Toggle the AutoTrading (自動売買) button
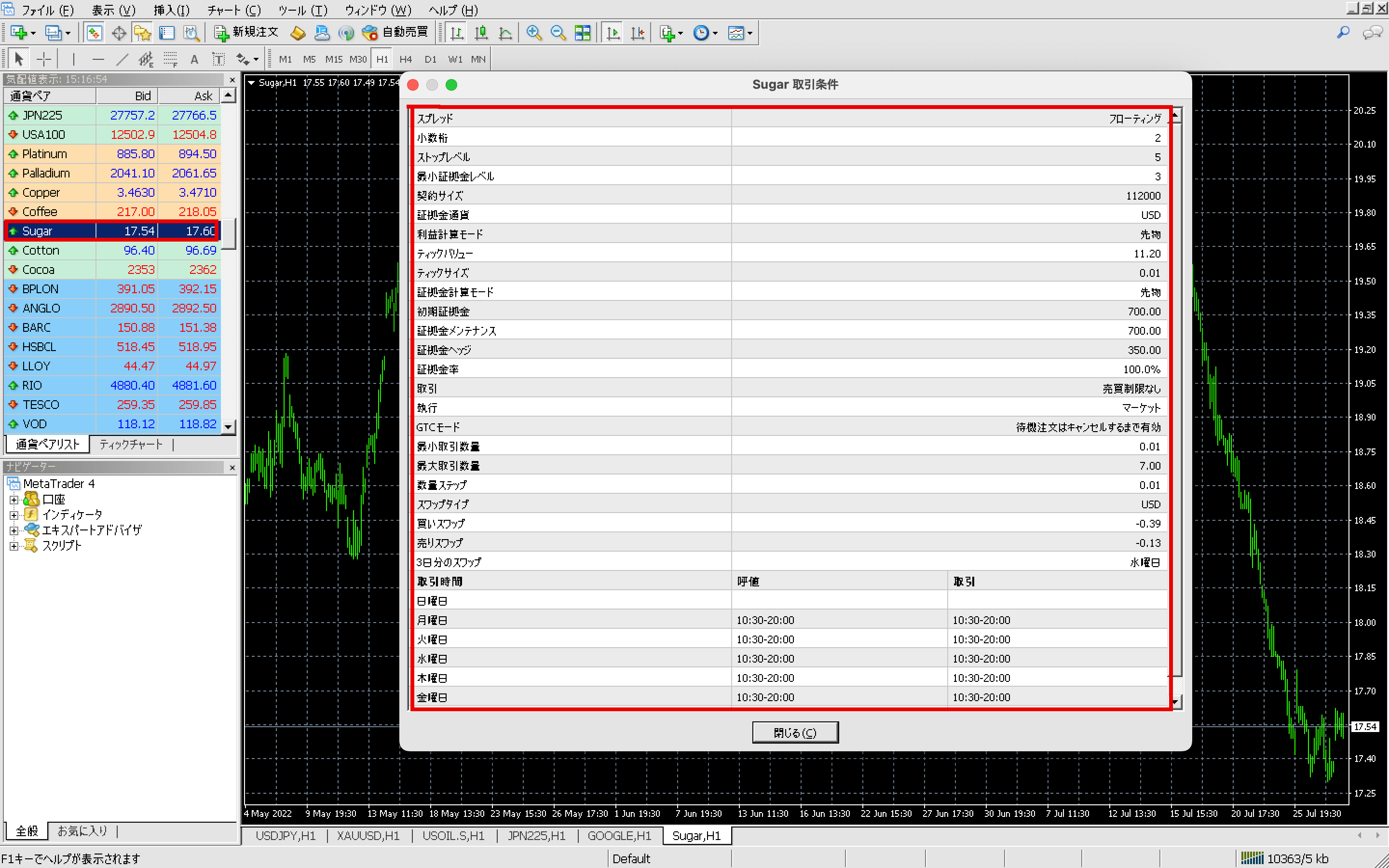1389x868 pixels. coord(395,32)
